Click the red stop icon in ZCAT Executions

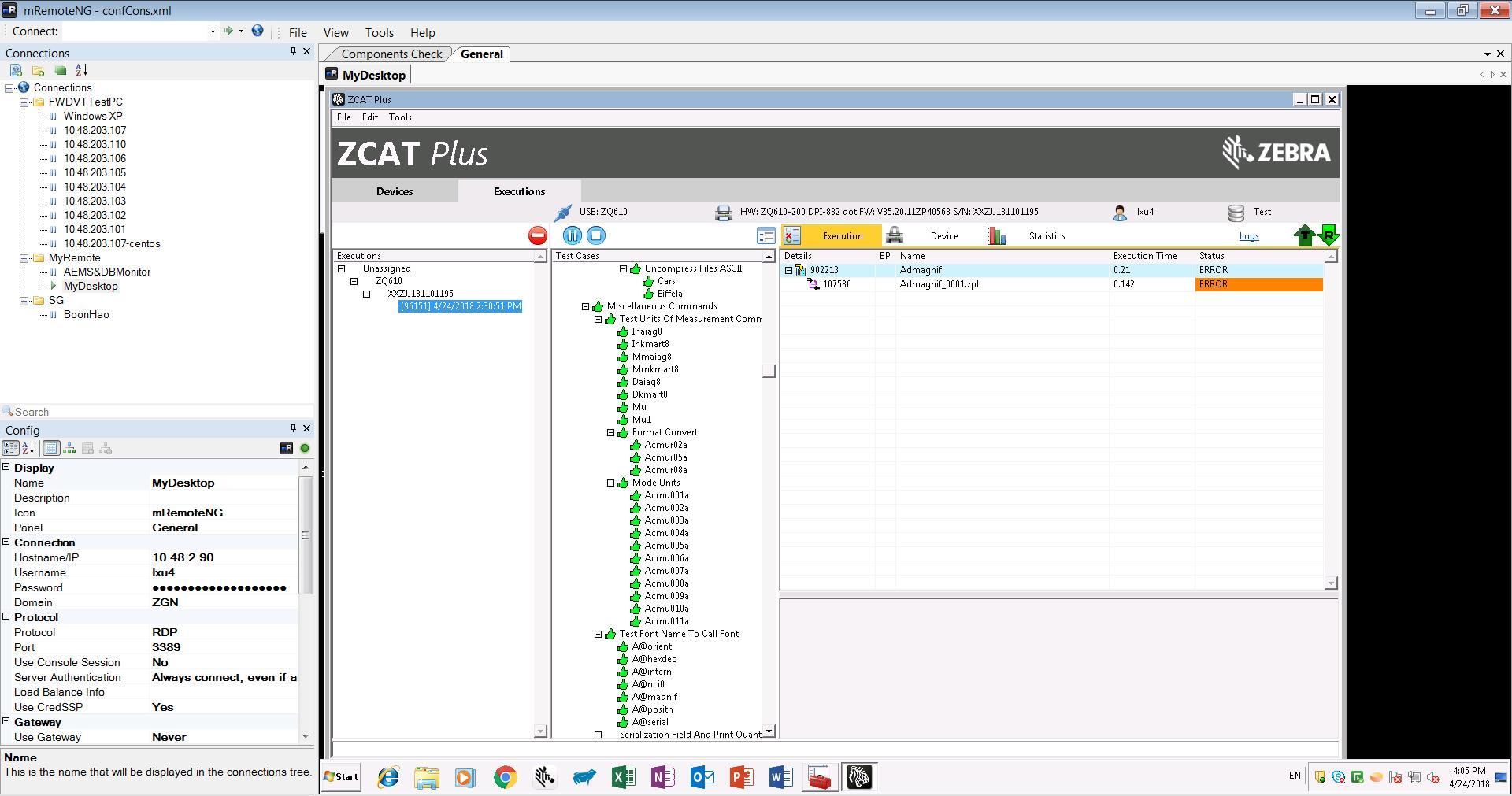click(538, 235)
